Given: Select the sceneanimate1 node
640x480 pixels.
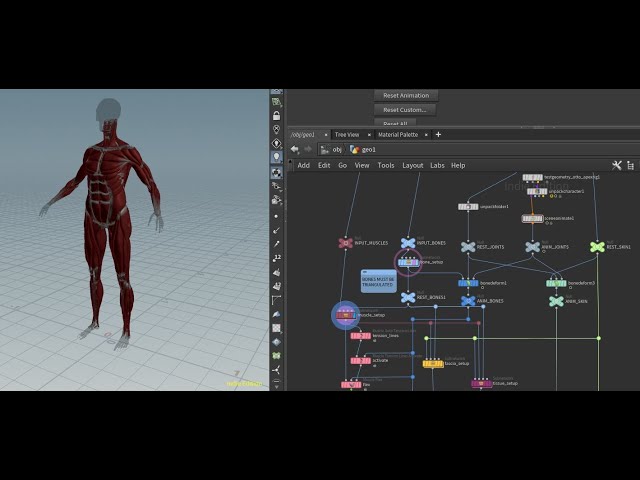Looking at the screenshot, I should [x=532, y=219].
